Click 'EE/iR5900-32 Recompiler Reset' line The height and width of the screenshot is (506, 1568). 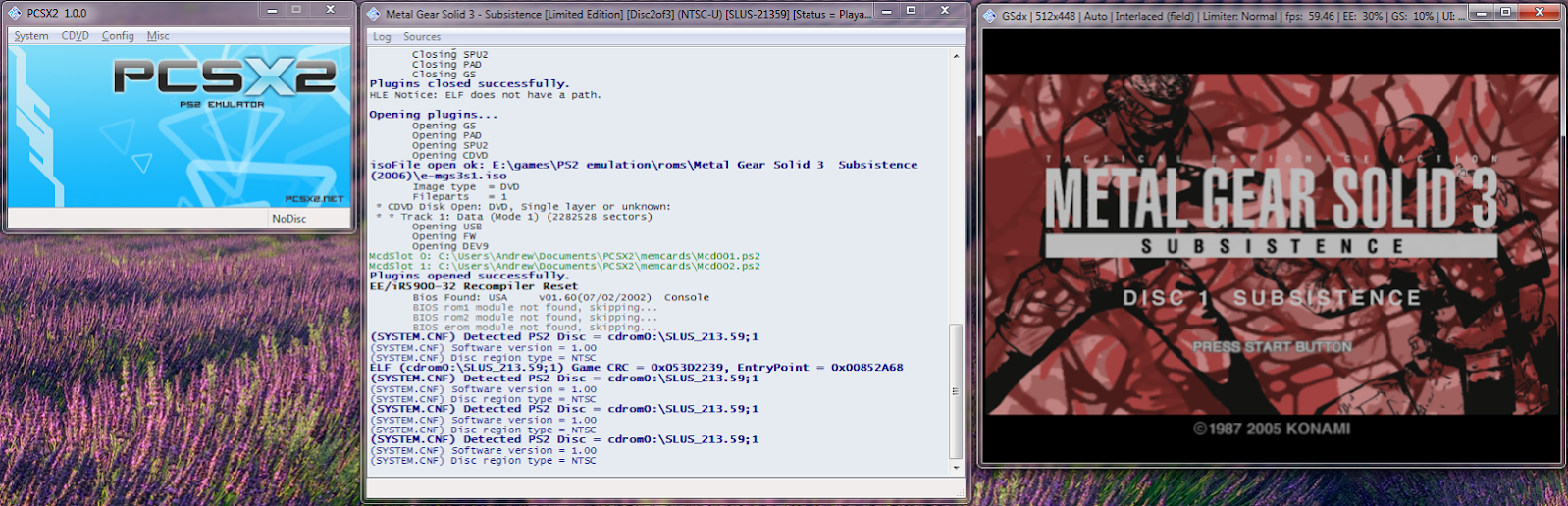tap(474, 287)
